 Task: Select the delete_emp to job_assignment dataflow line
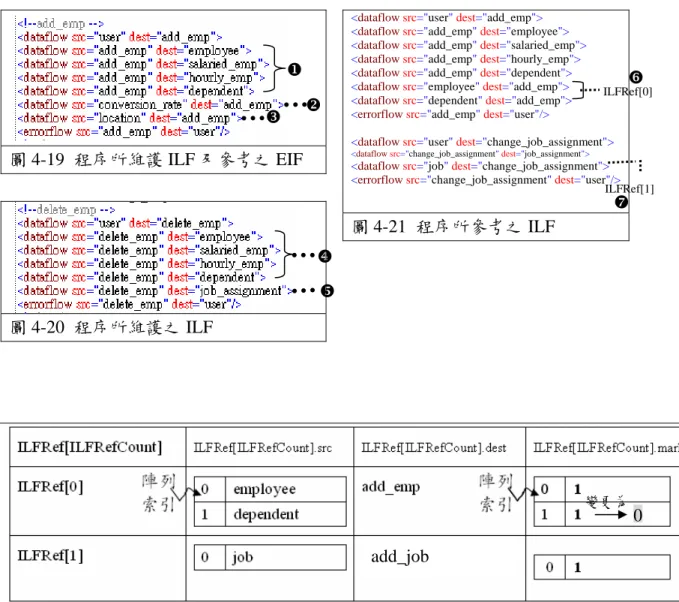pos(155,291)
